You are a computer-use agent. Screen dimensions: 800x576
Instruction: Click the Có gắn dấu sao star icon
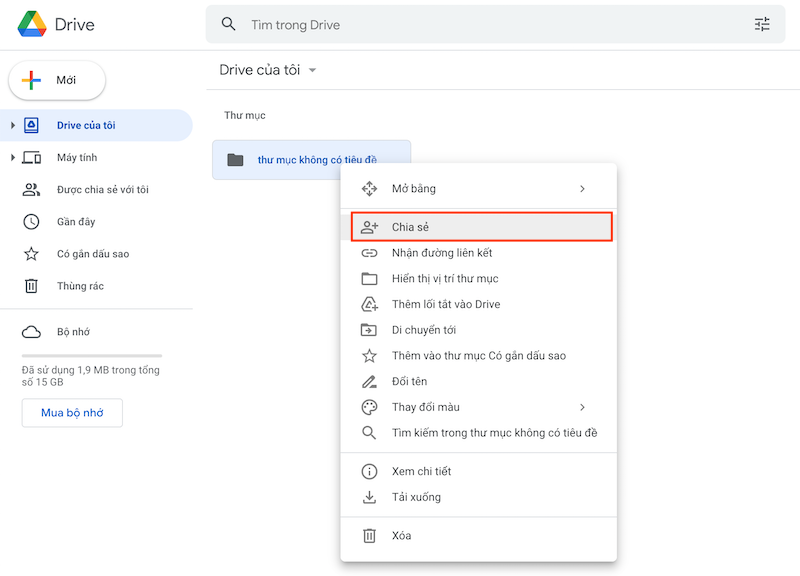[x=33, y=254]
